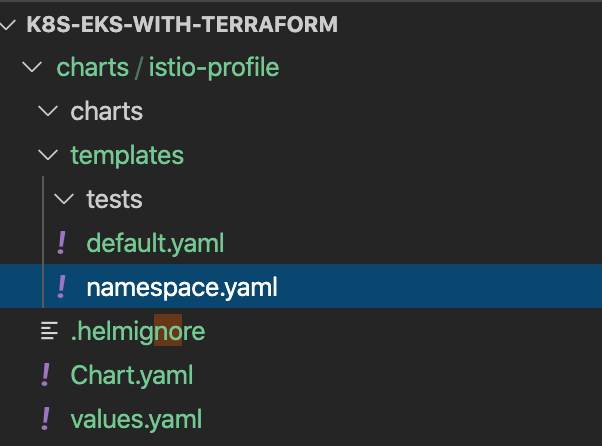Image resolution: width=602 pixels, height=446 pixels.
Task: Collapse the templates folder chevron
Action: (47, 156)
